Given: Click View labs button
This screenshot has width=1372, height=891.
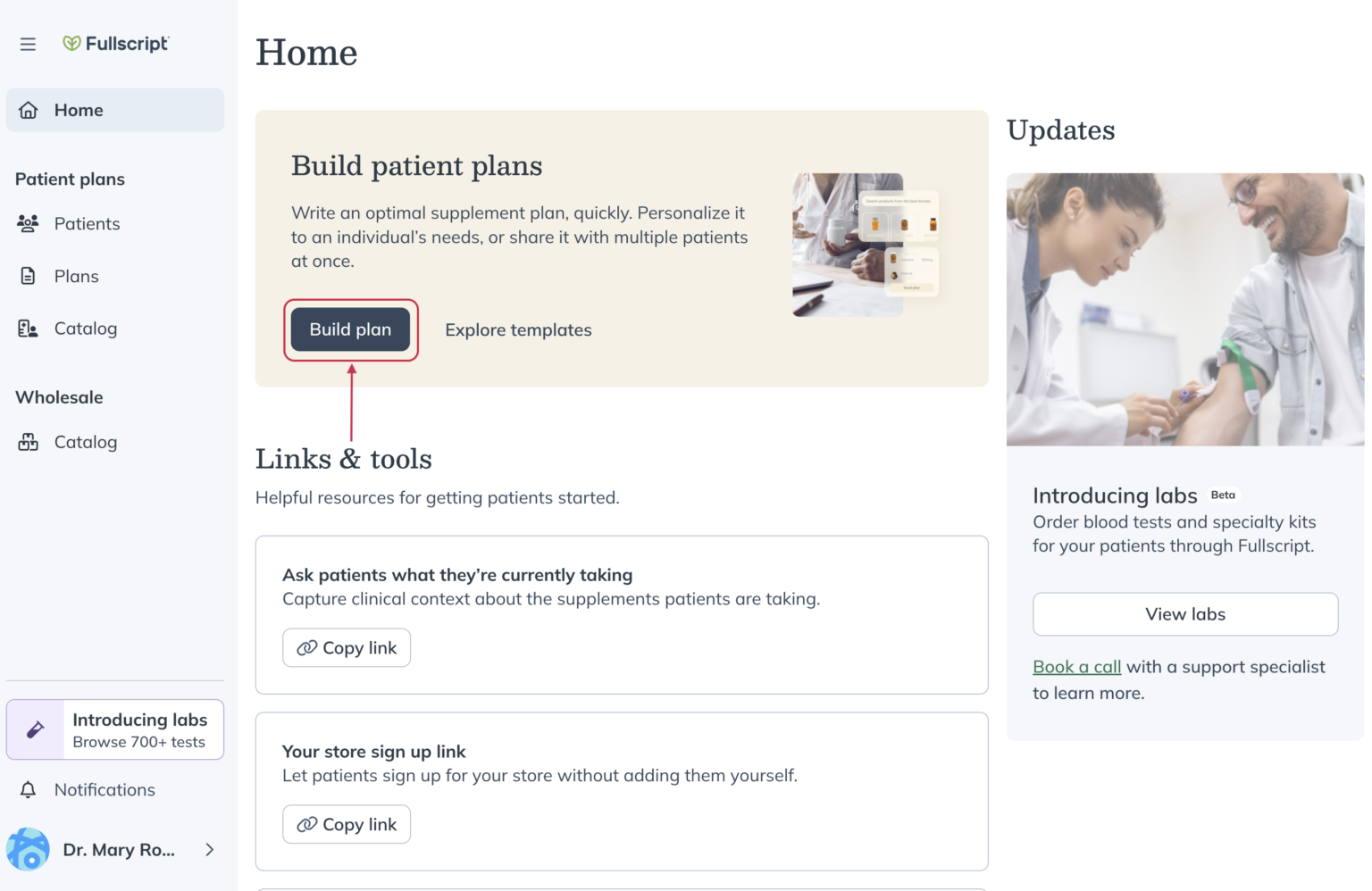Looking at the screenshot, I should tap(1184, 614).
